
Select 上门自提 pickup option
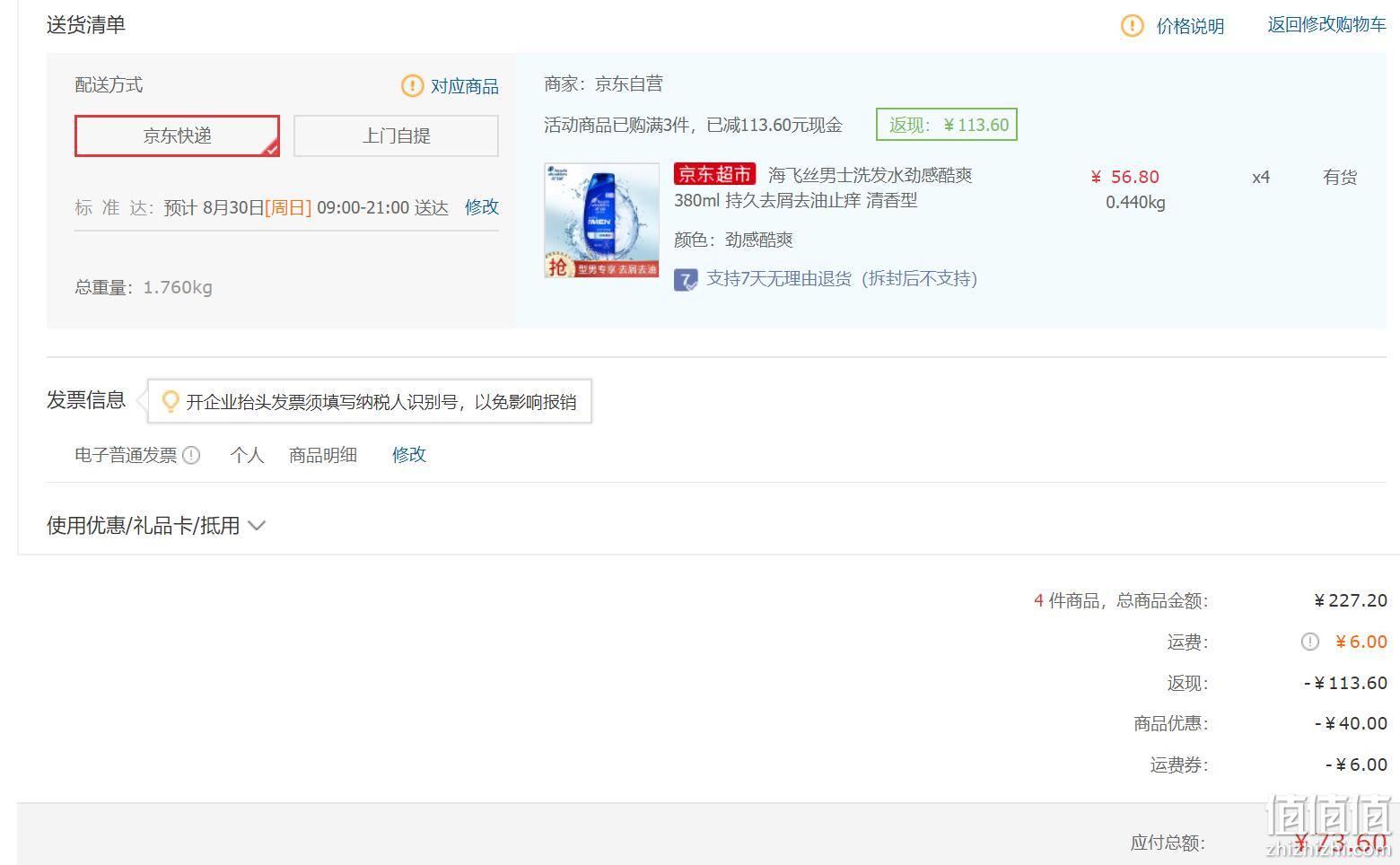(396, 135)
